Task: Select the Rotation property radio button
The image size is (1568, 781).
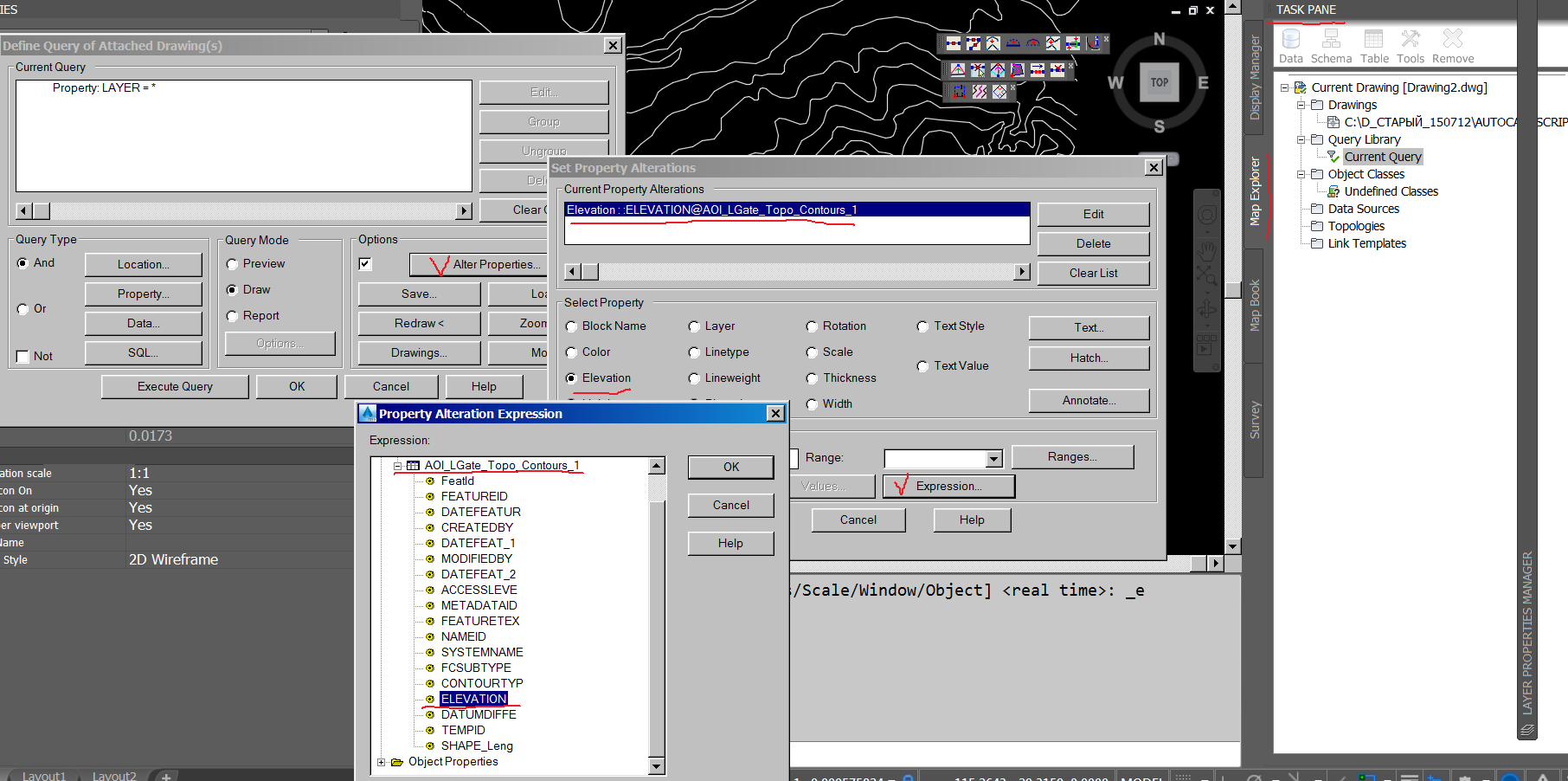Action: pos(812,326)
